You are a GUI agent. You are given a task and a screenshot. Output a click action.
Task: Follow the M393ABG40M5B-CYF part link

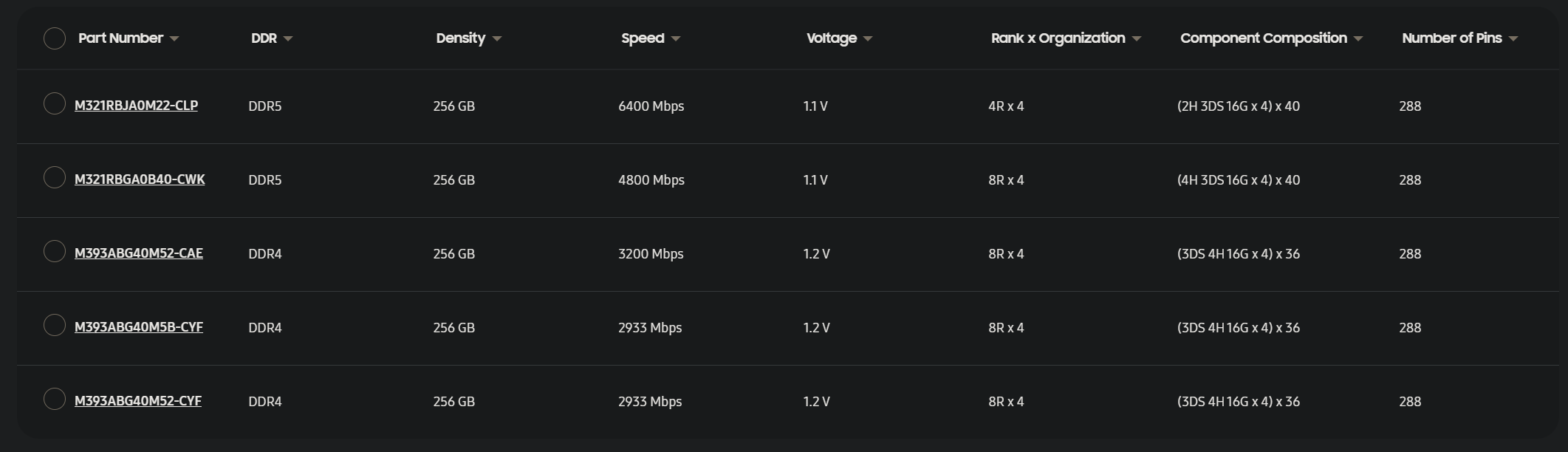click(139, 327)
